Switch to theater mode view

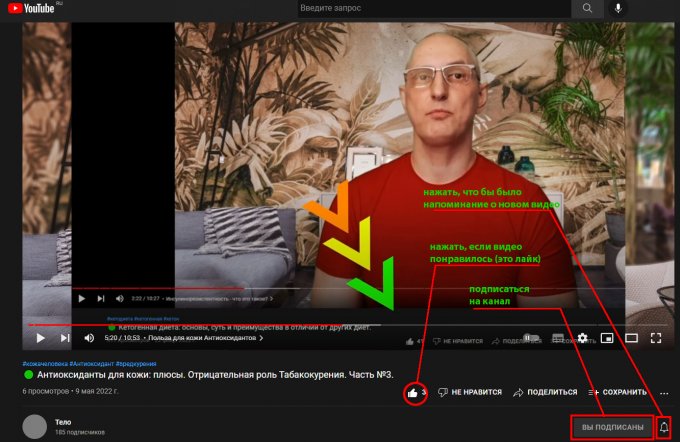[x=631, y=338]
